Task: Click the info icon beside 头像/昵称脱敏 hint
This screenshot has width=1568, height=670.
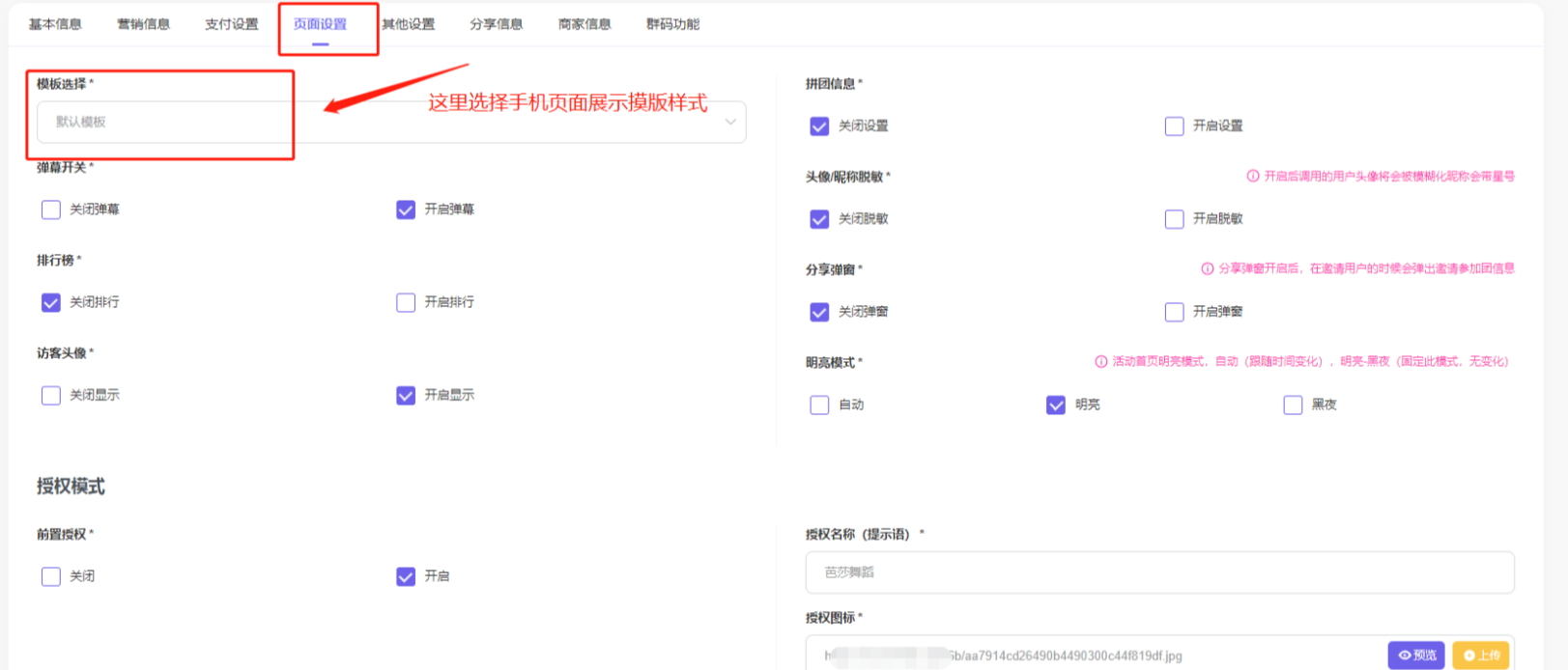Action: [1253, 177]
